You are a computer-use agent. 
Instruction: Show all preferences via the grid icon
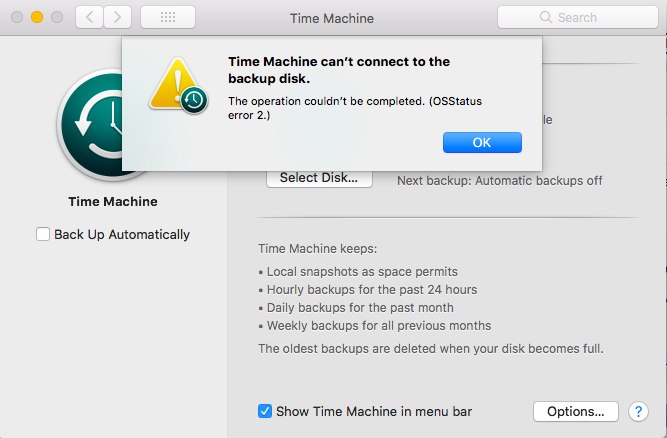coord(168,17)
